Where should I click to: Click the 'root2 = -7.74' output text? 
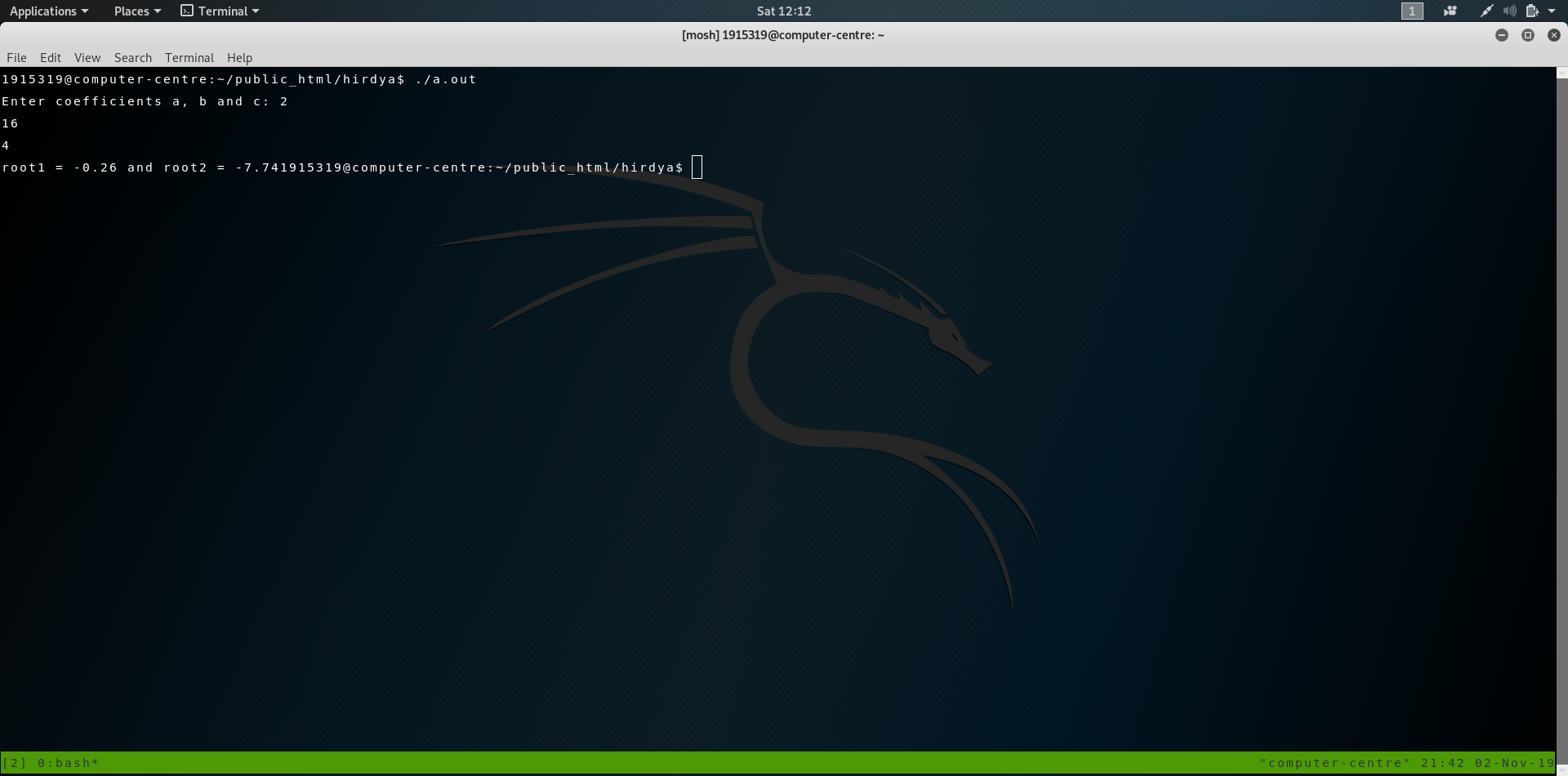[221, 167]
